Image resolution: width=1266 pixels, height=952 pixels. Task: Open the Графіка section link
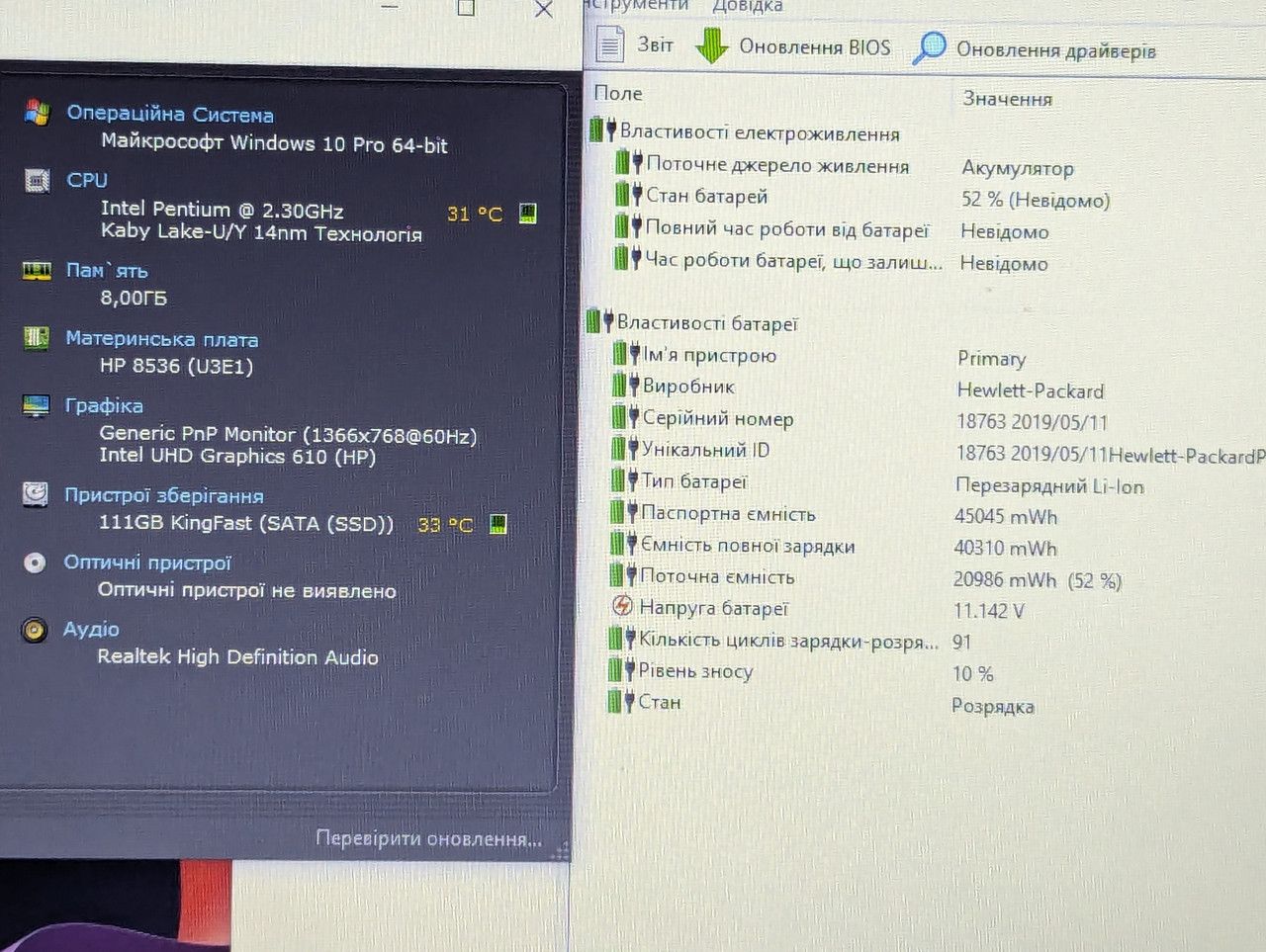pyautogui.click(x=104, y=405)
